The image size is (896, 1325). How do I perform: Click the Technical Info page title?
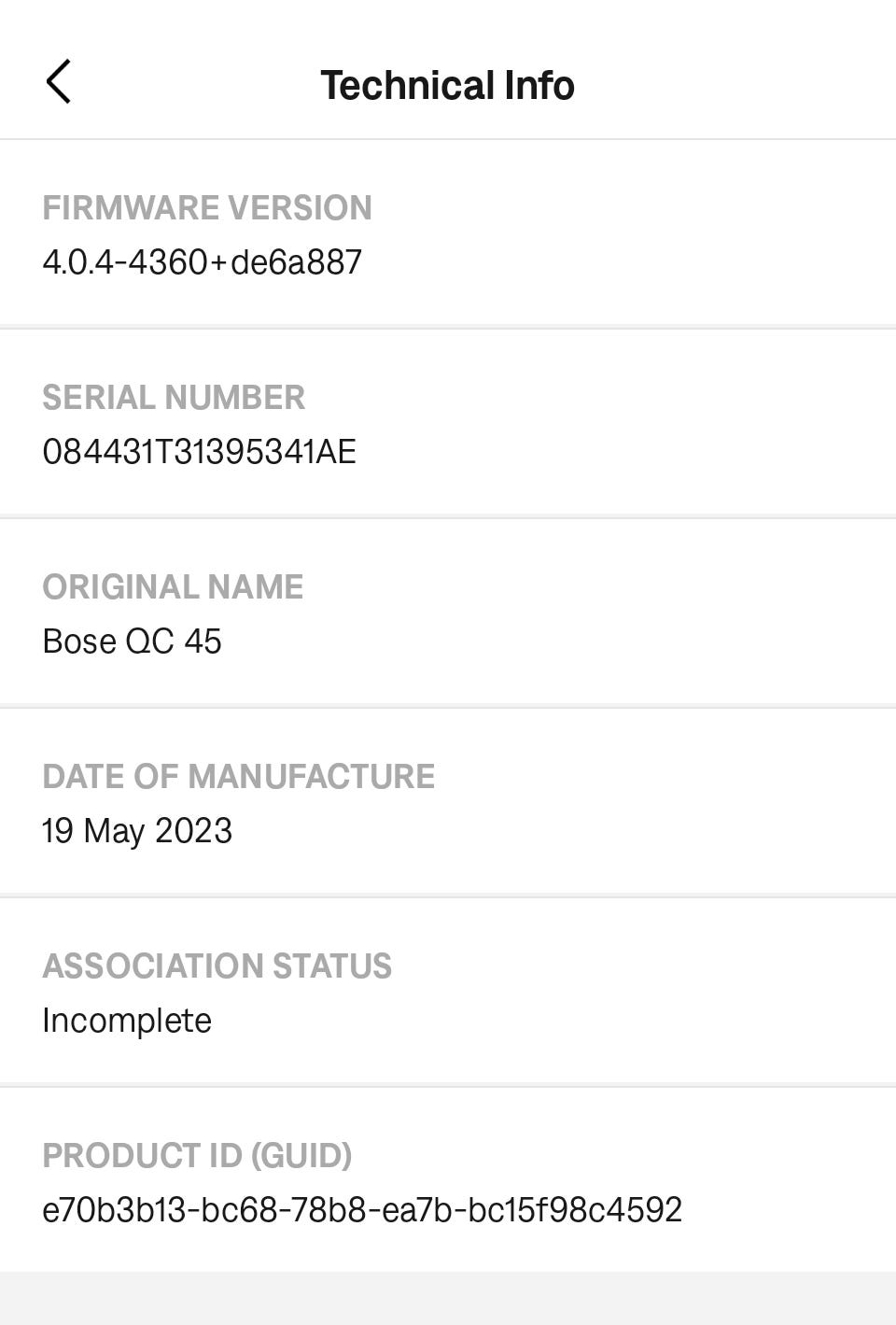[447, 85]
